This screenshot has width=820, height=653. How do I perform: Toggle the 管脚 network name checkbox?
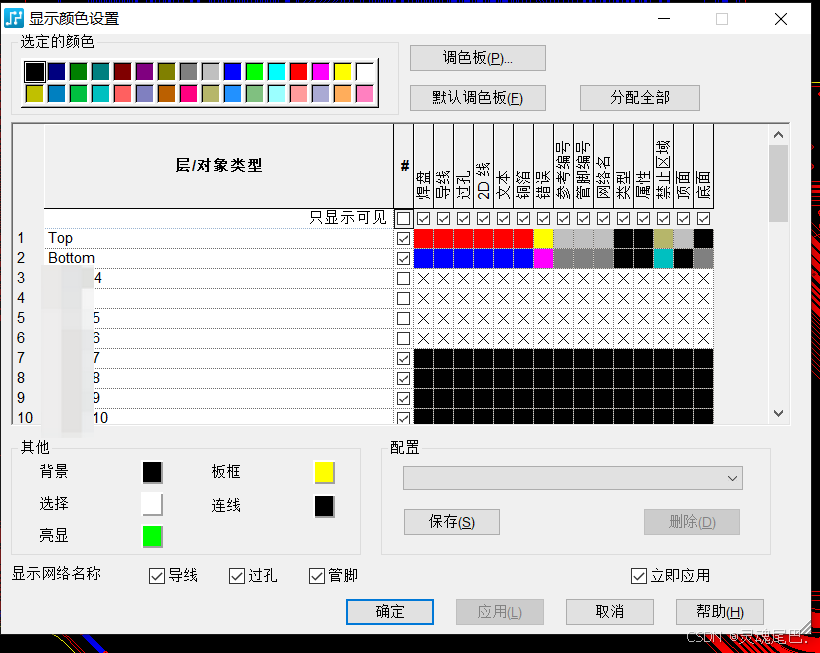317,575
